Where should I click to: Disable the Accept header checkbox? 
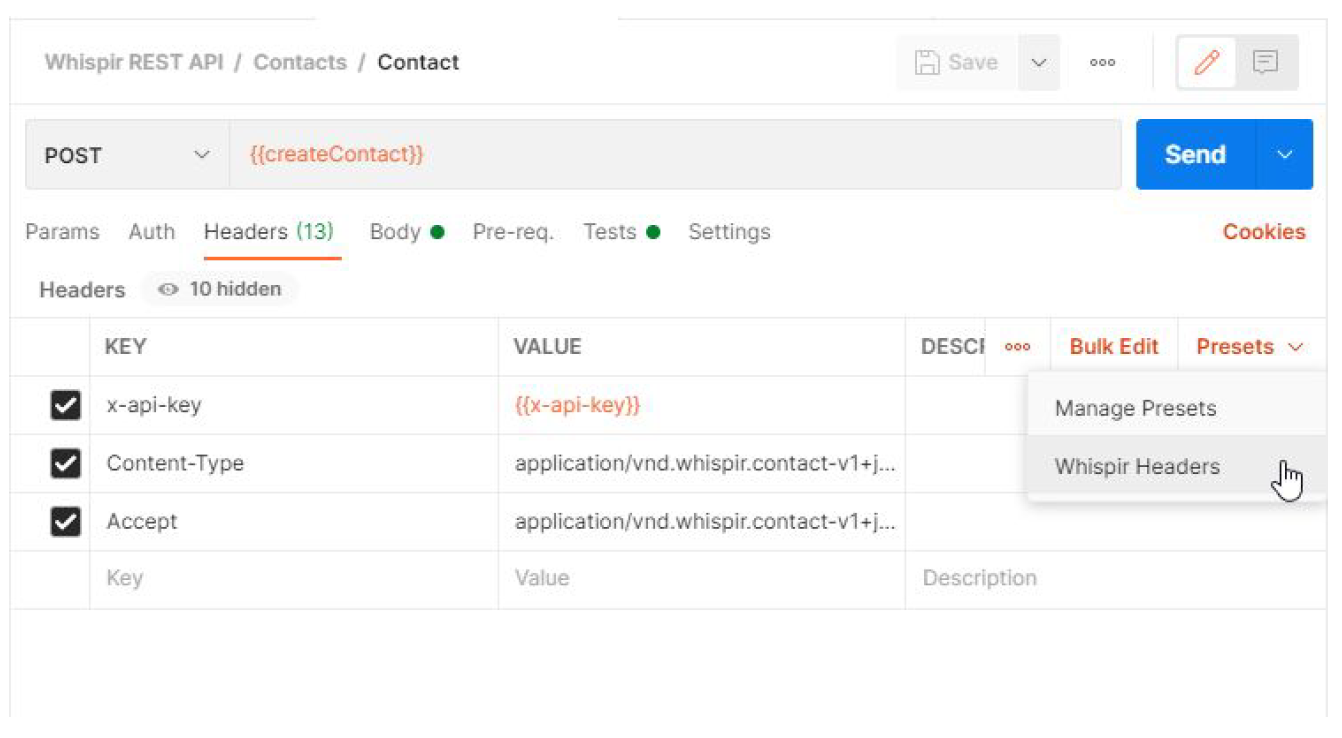point(65,521)
